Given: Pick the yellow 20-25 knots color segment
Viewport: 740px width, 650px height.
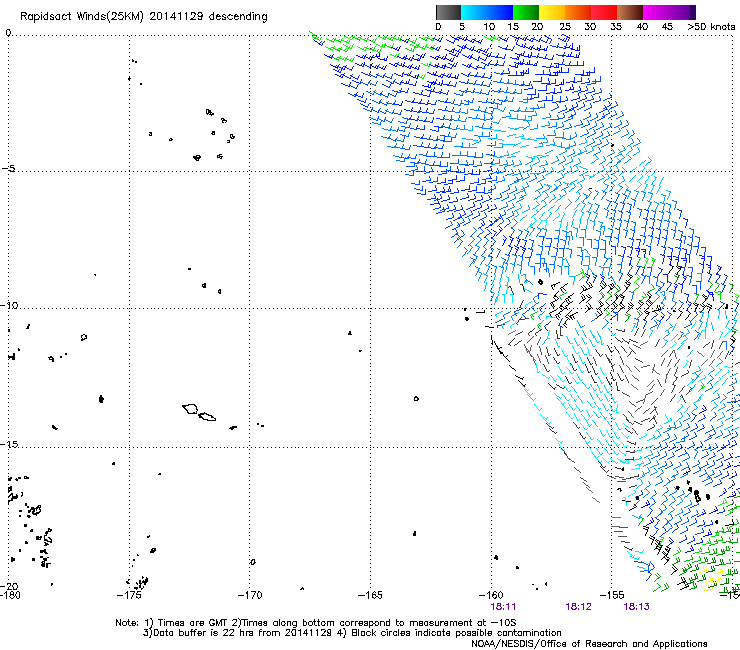Looking at the screenshot, I should [x=552, y=12].
